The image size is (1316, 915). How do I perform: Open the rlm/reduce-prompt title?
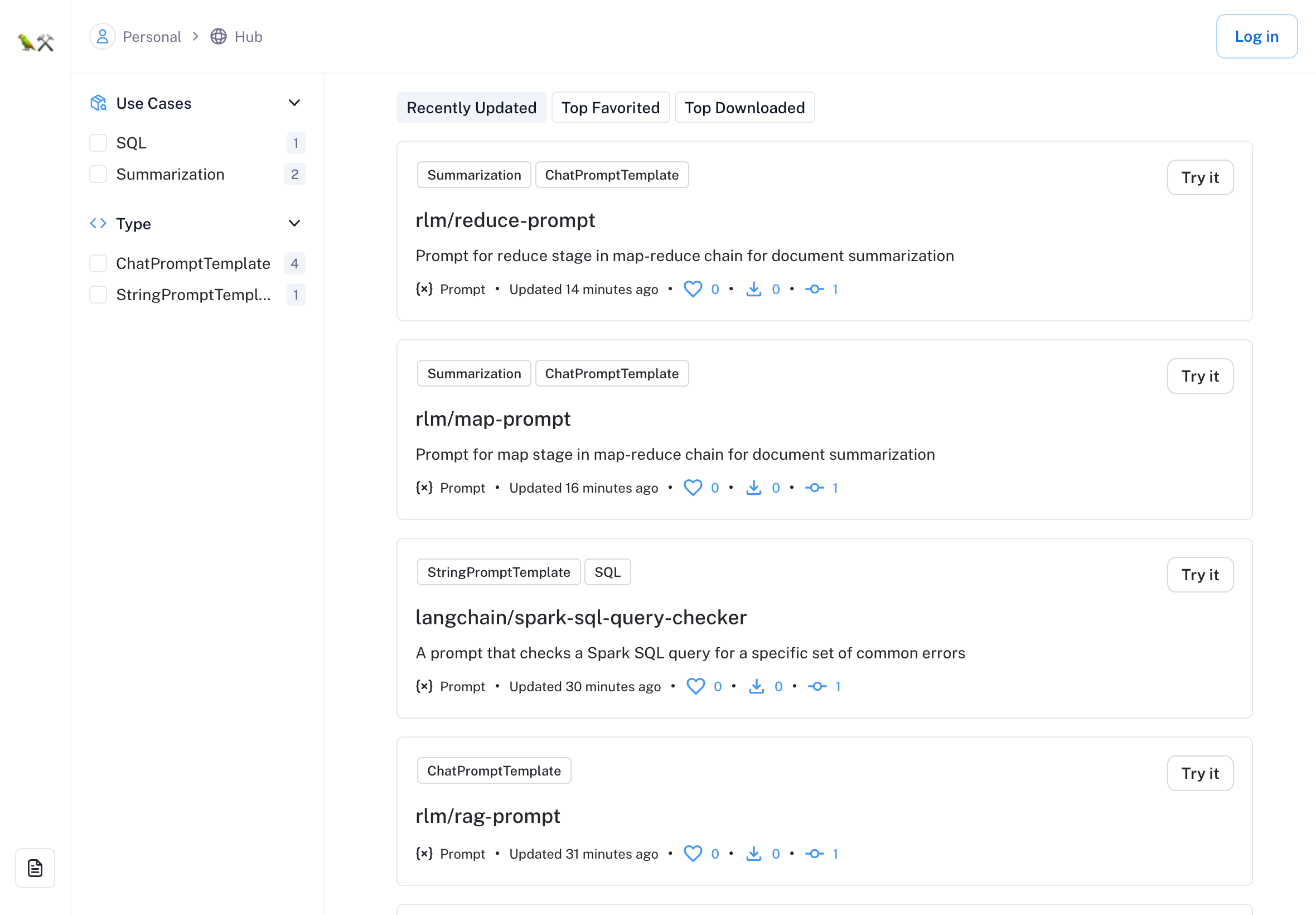pyautogui.click(x=505, y=220)
